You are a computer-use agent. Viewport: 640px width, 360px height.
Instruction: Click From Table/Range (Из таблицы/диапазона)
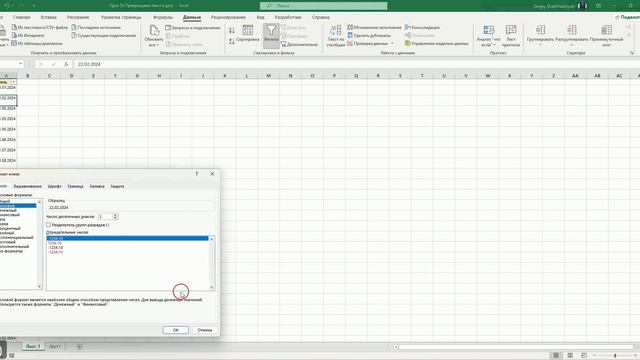(37, 43)
